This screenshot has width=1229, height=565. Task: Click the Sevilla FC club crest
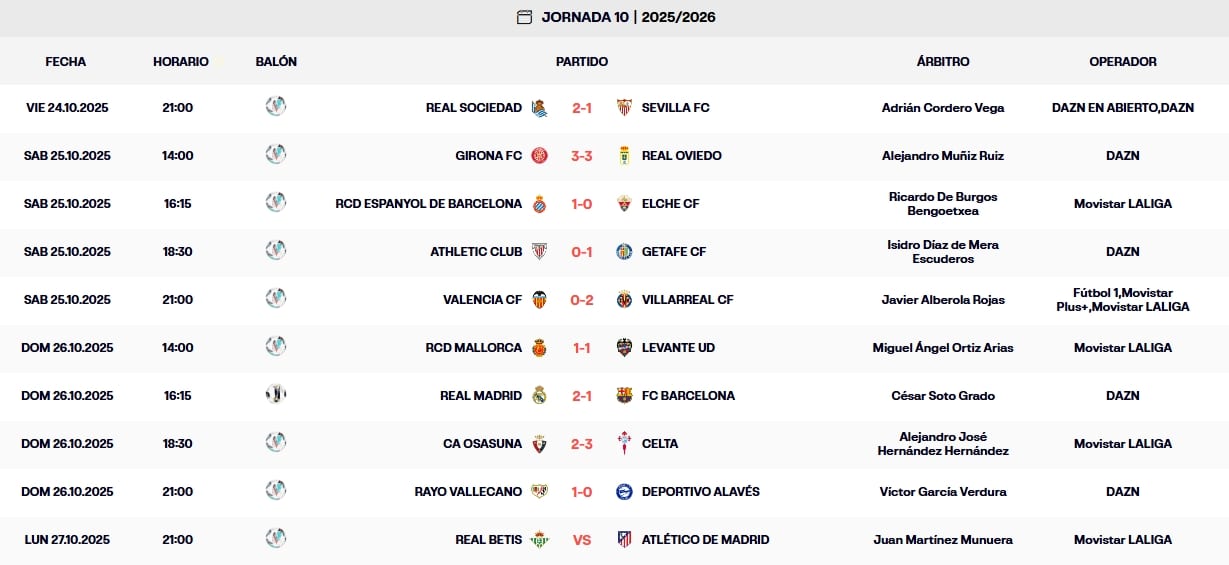[x=624, y=108]
